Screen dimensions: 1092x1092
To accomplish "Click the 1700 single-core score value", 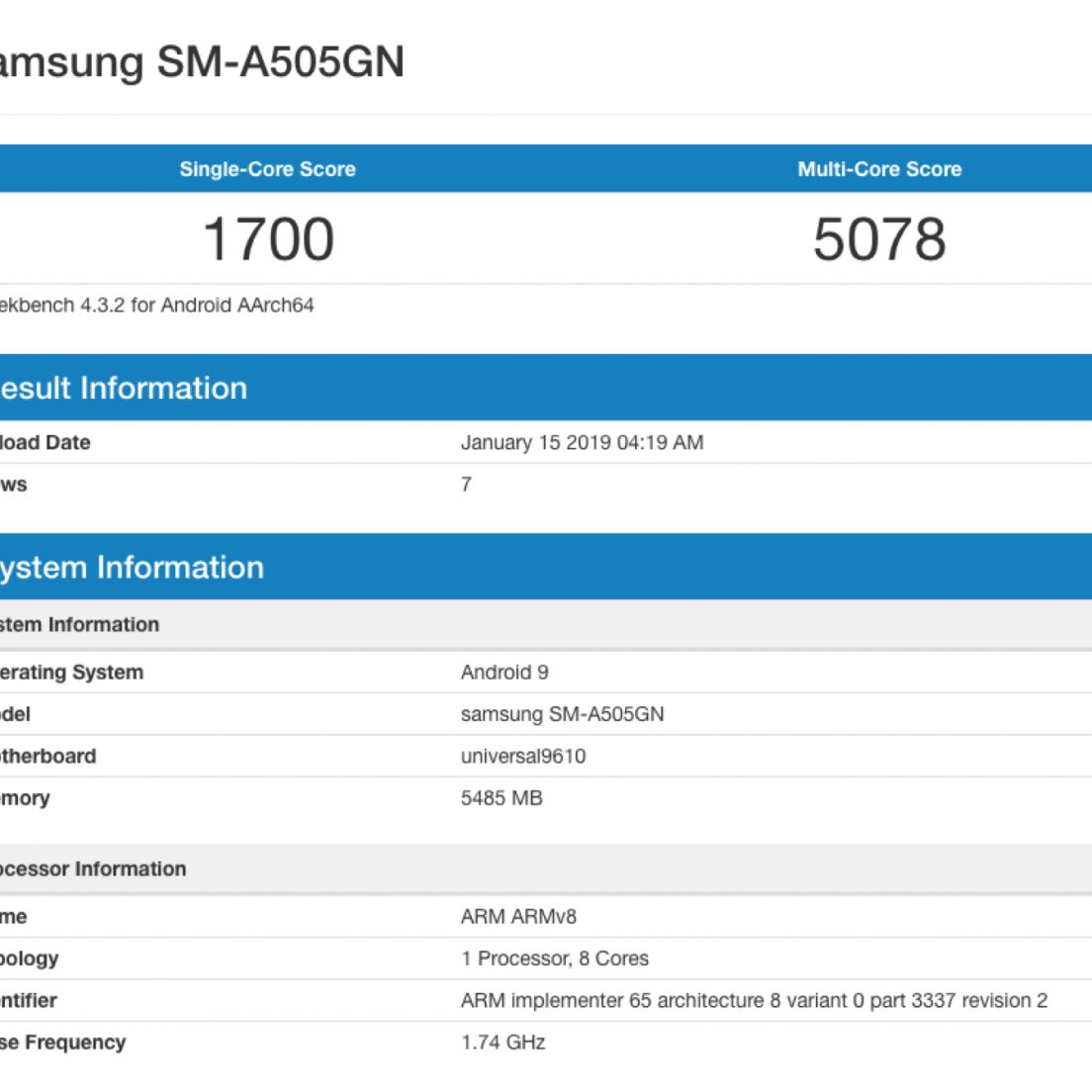I will [268, 239].
